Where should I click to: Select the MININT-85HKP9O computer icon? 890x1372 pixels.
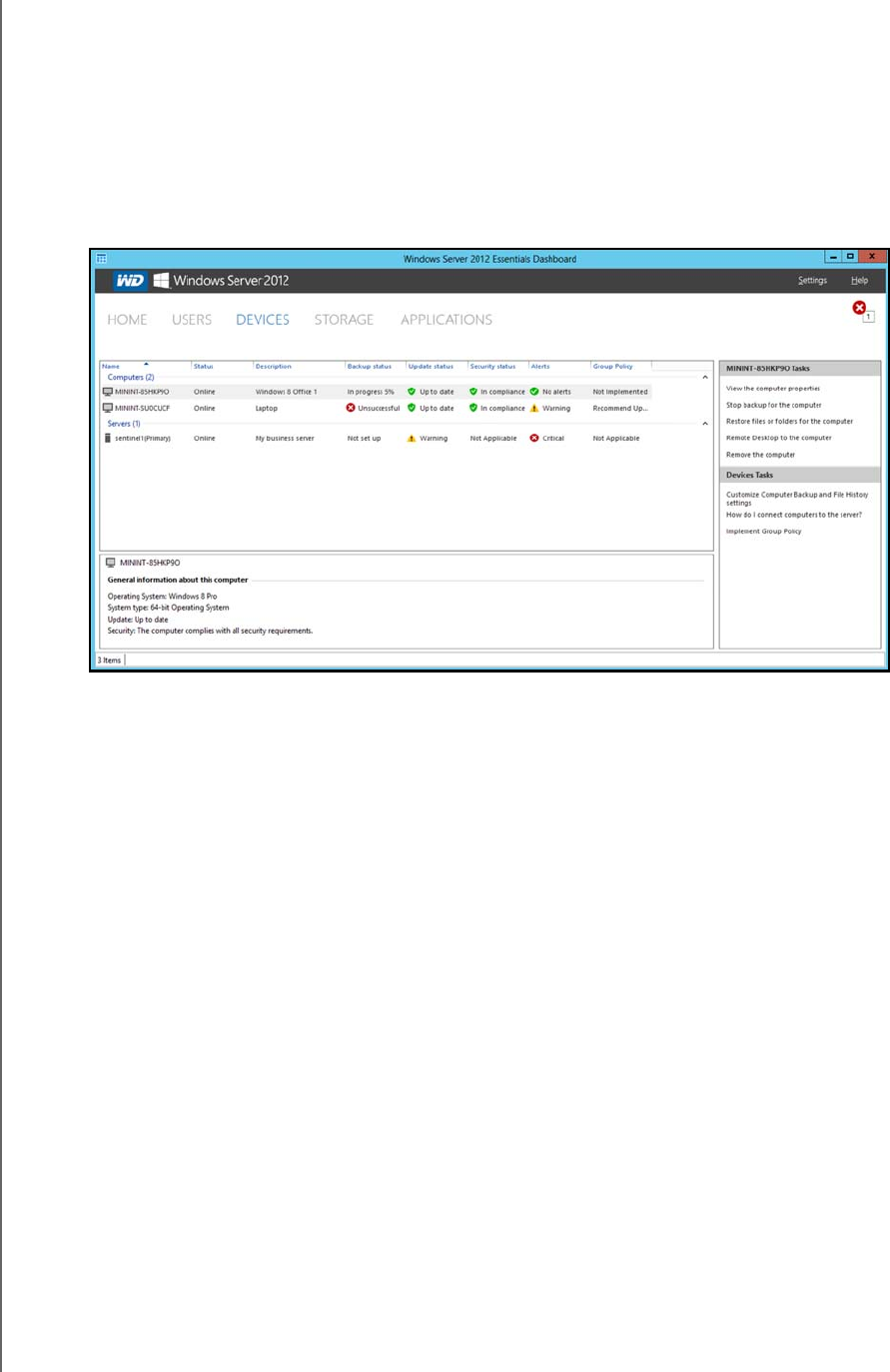(x=108, y=392)
